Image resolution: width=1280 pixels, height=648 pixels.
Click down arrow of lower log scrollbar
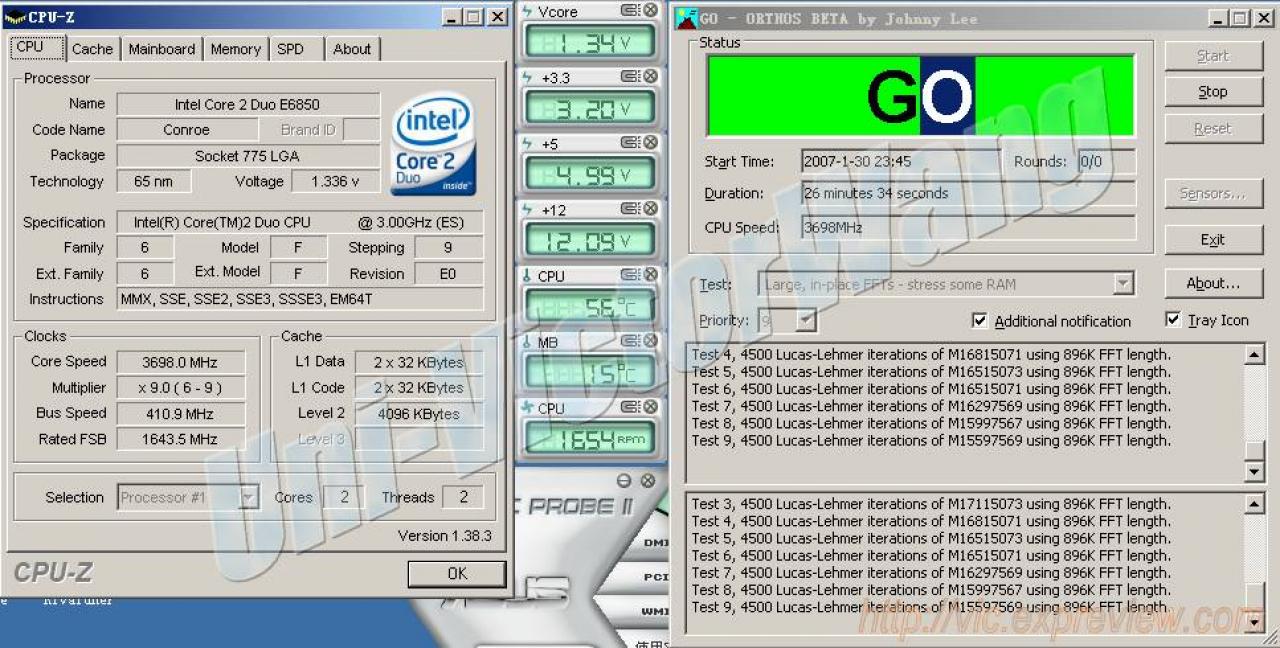pyautogui.click(x=1255, y=622)
